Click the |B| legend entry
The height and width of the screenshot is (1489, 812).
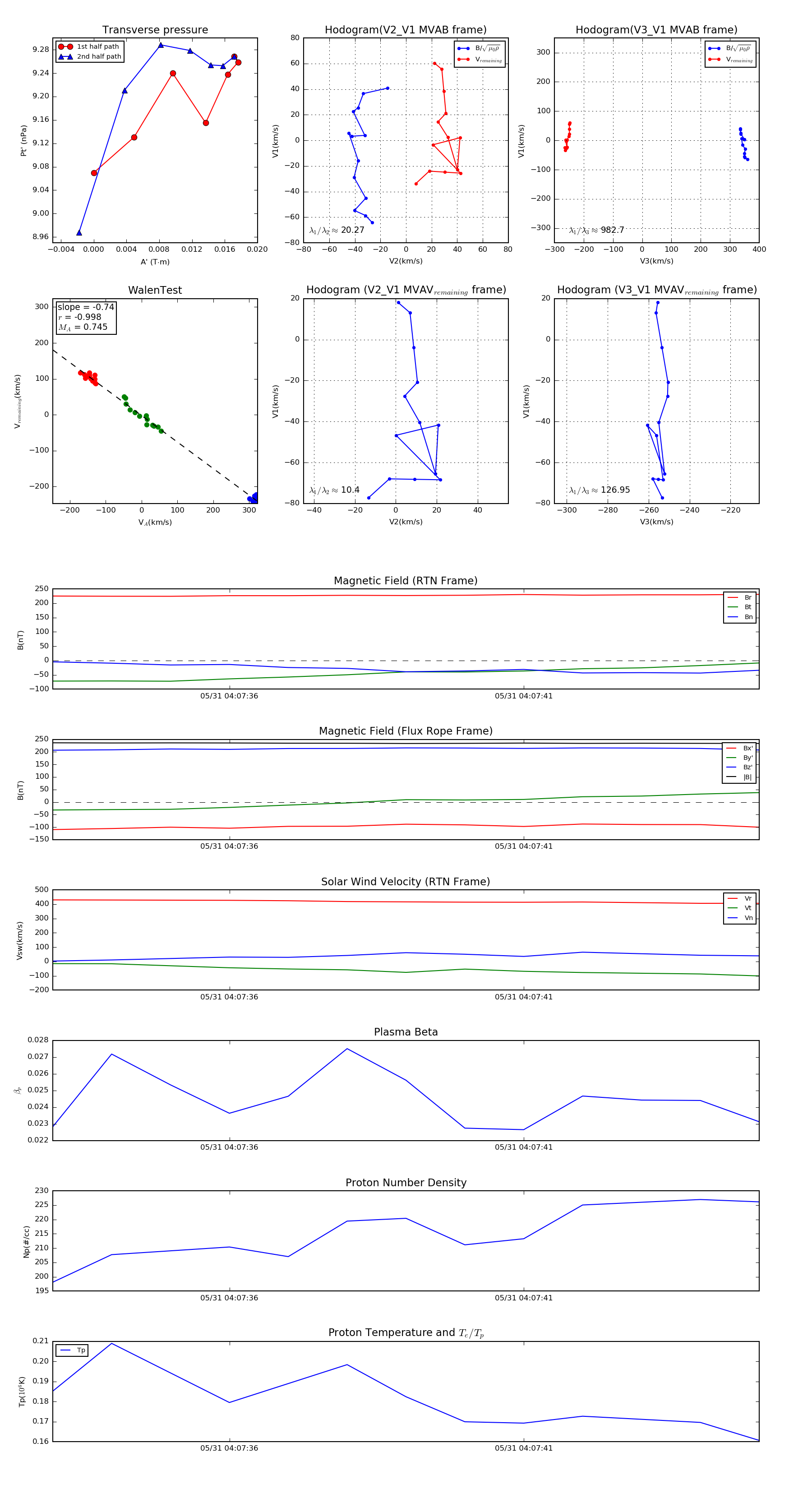coord(740,777)
